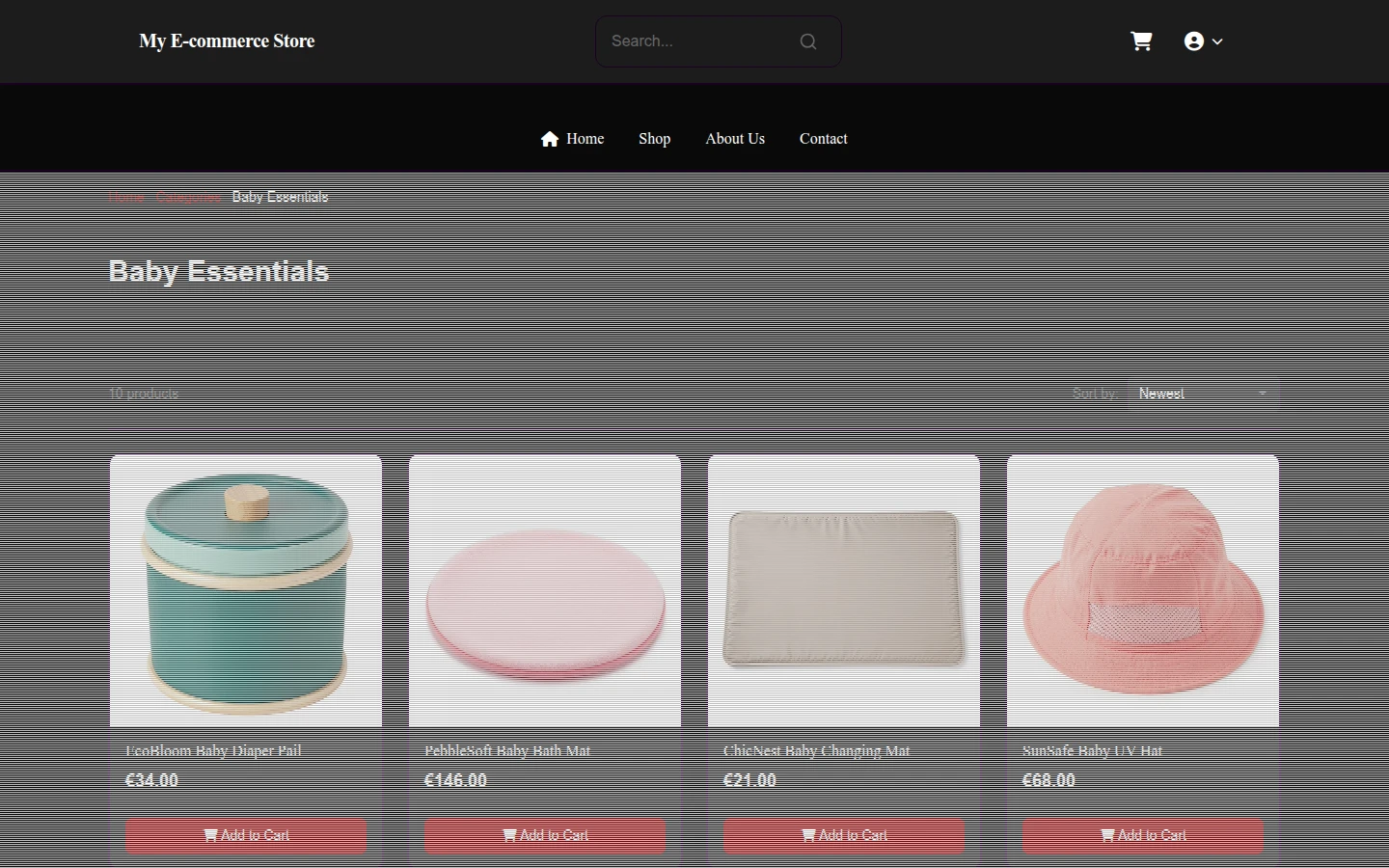Click the Baby Essentials breadcrumb text
This screenshot has width=1389, height=868.
[280, 197]
